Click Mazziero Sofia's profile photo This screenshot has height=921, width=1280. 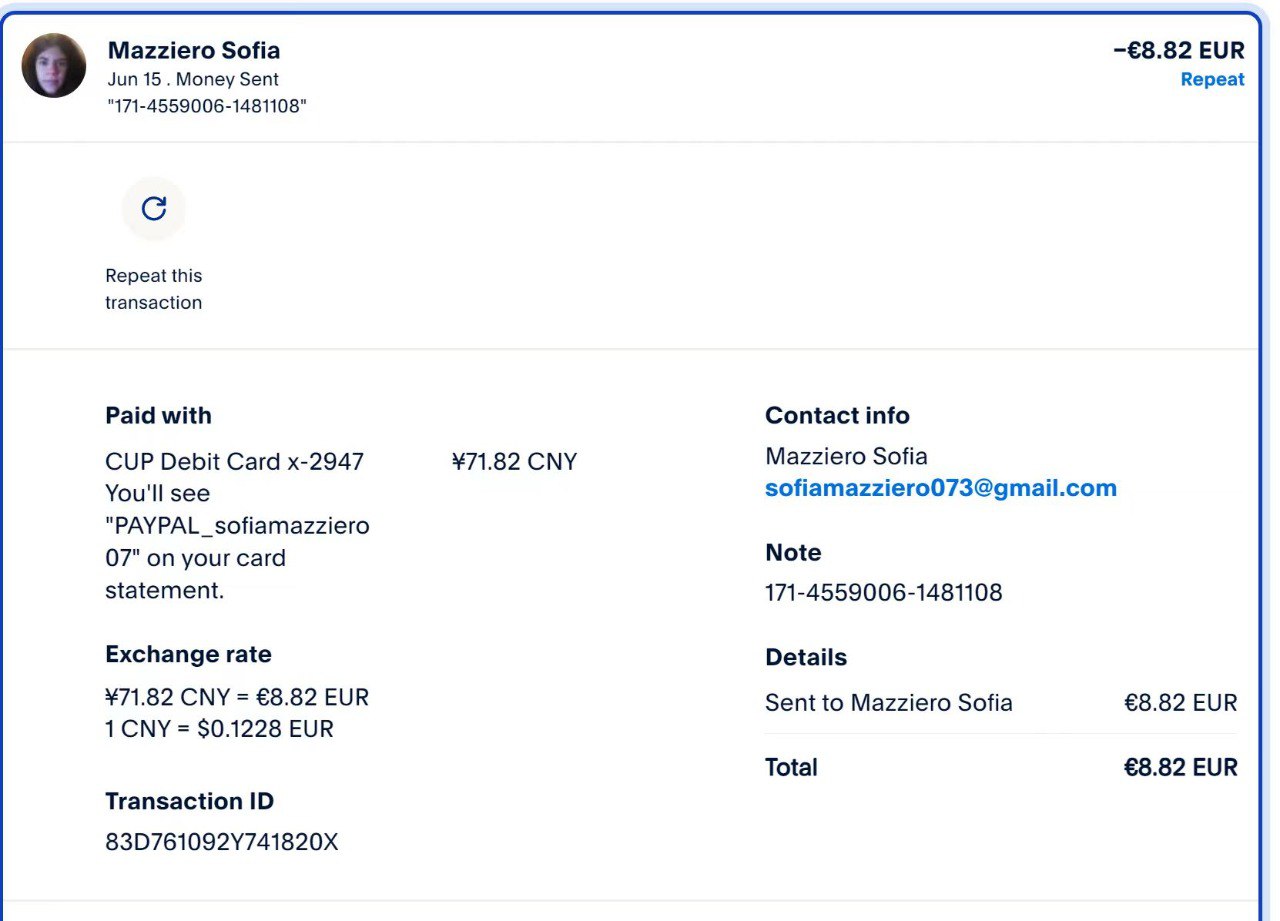(54, 65)
